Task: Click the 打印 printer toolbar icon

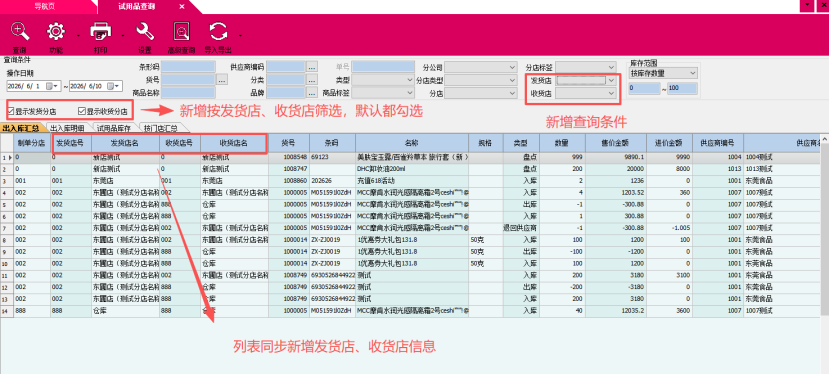Action: pos(100,32)
